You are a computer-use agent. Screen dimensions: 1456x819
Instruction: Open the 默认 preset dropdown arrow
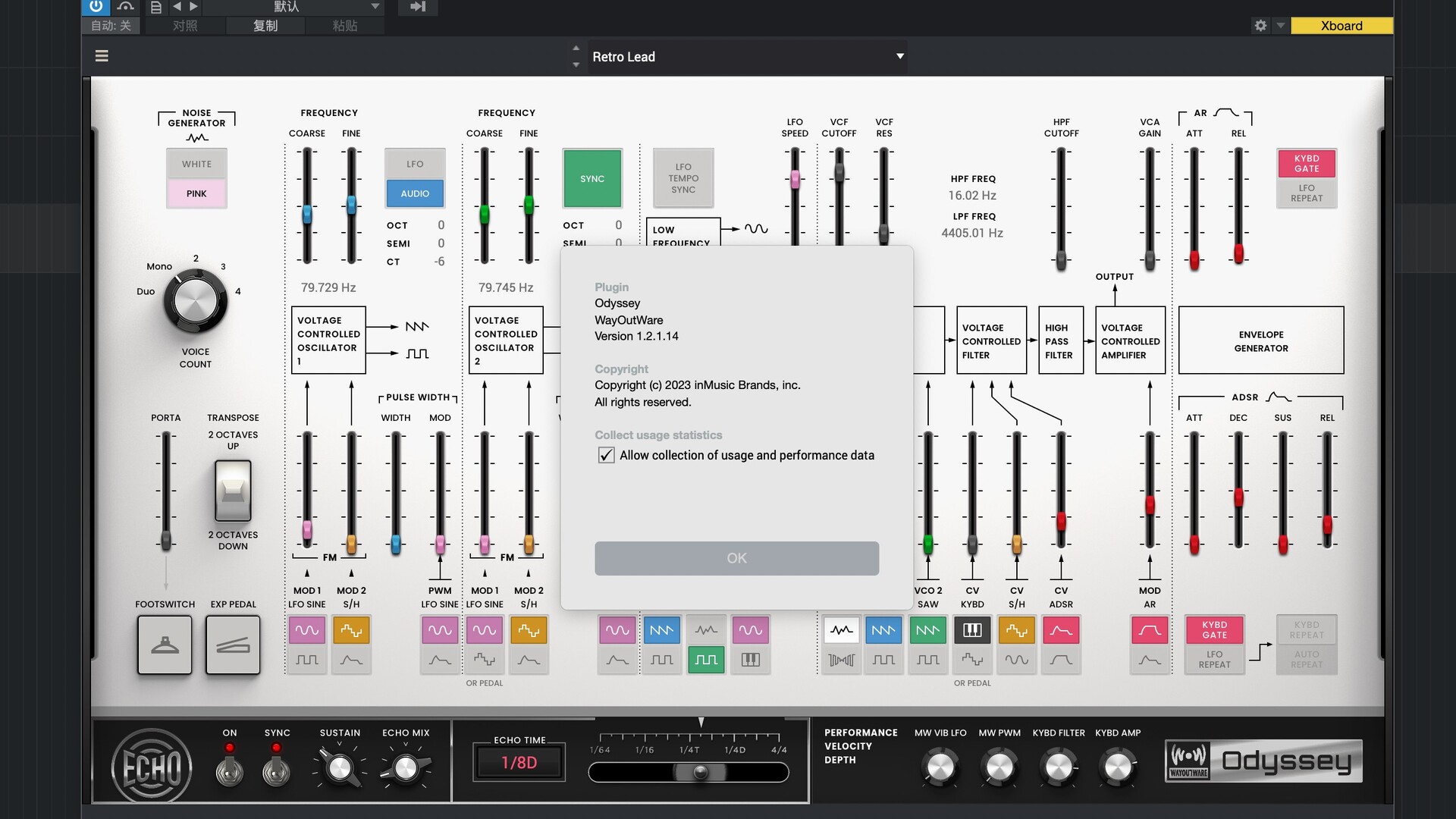(375, 7)
